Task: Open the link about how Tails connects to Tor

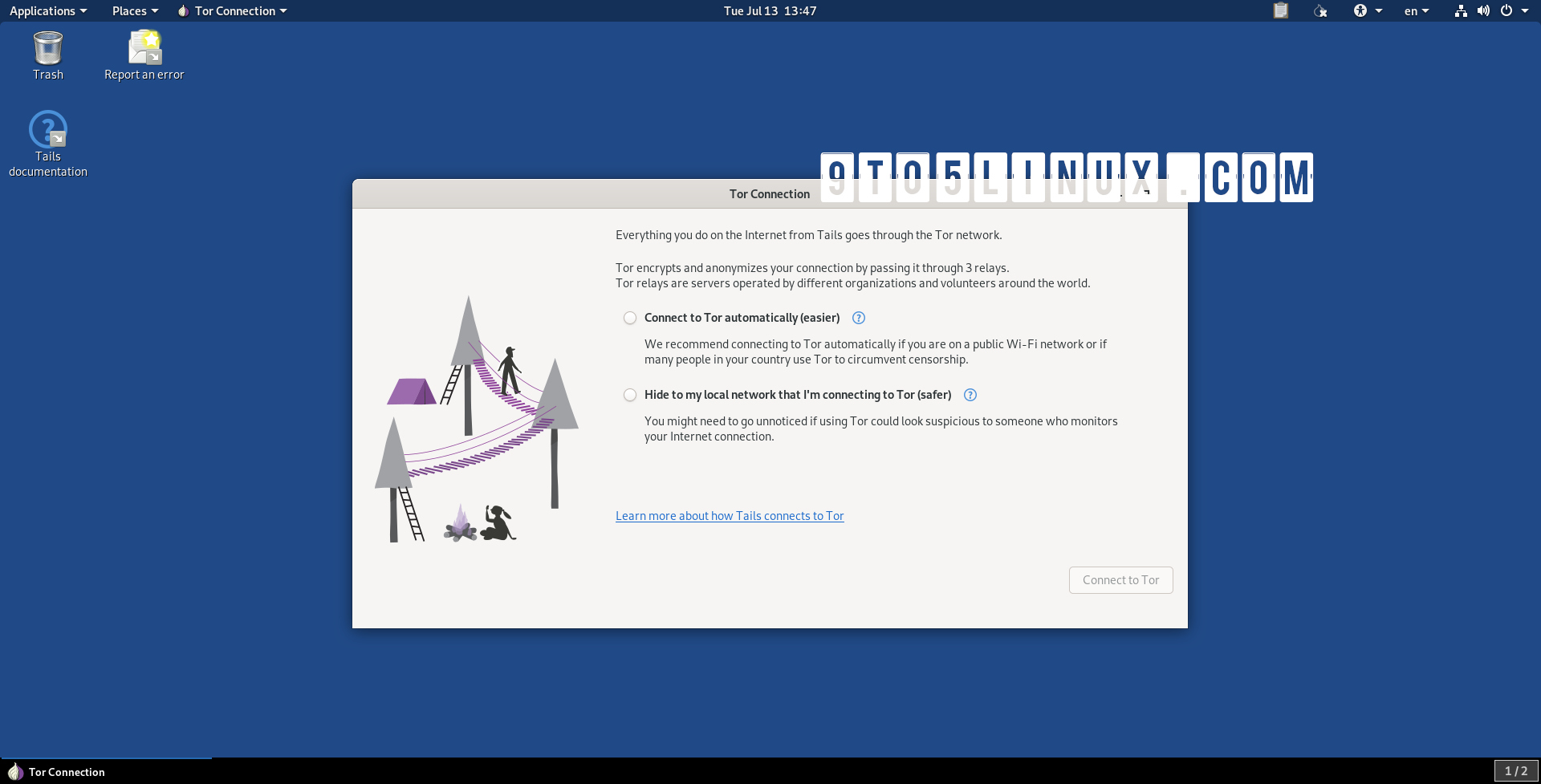Action: pos(730,515)
